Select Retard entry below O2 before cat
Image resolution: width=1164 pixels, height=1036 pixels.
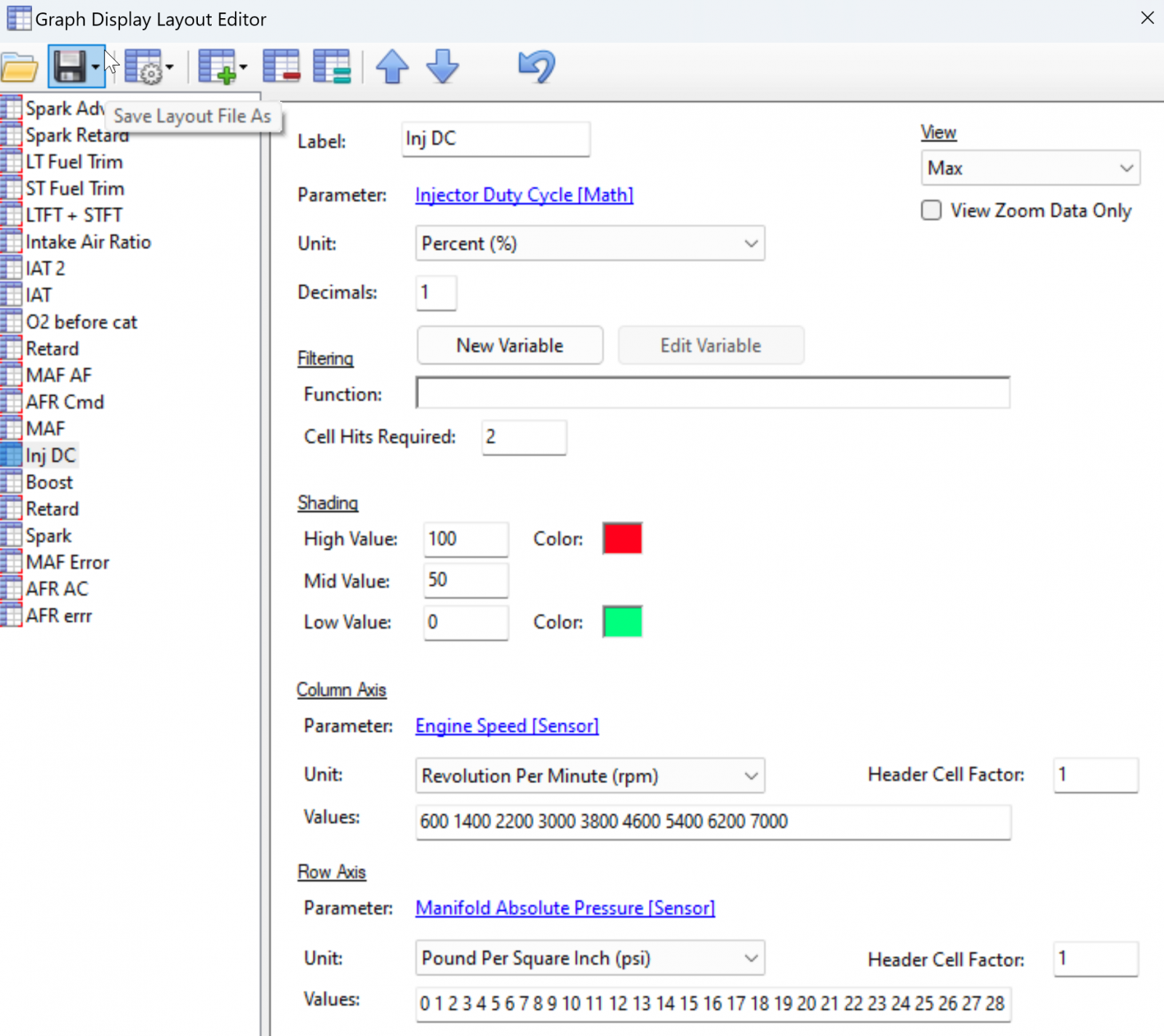52,348
